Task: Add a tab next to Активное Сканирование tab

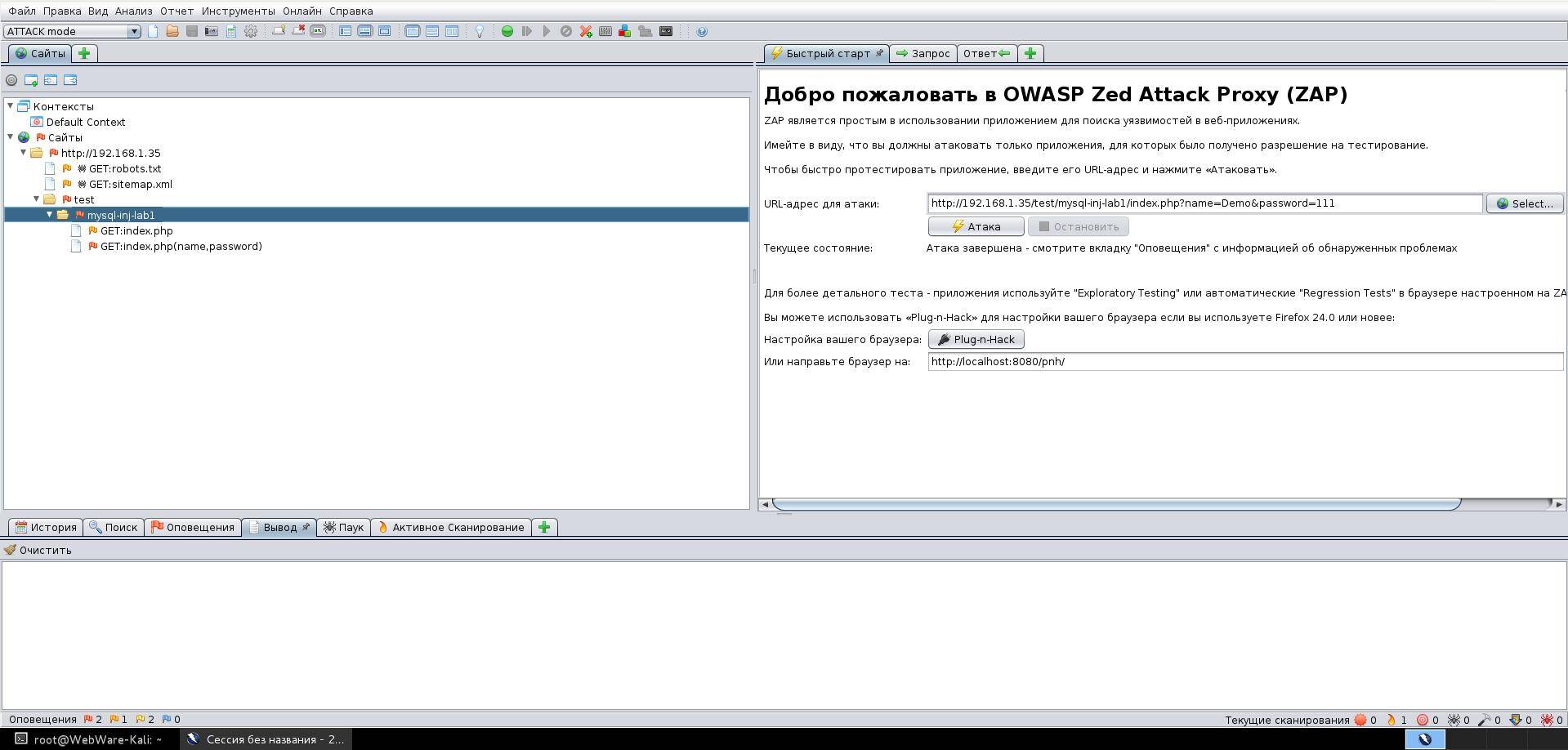Action: coord(544,527)
